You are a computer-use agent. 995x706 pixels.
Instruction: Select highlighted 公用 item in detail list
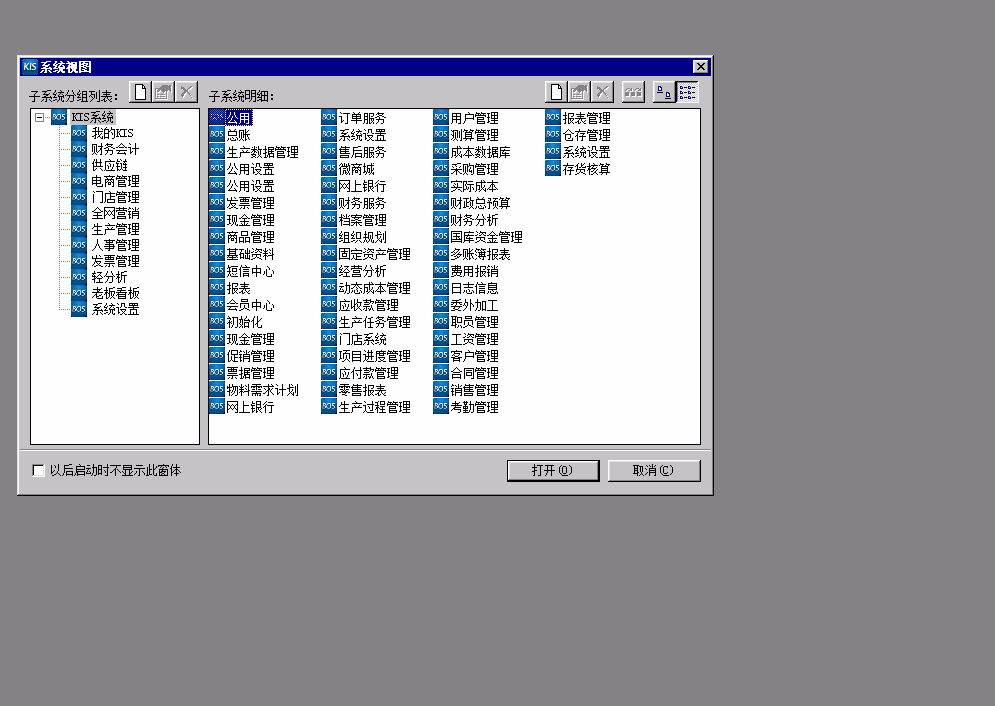[x=239, y=117]
